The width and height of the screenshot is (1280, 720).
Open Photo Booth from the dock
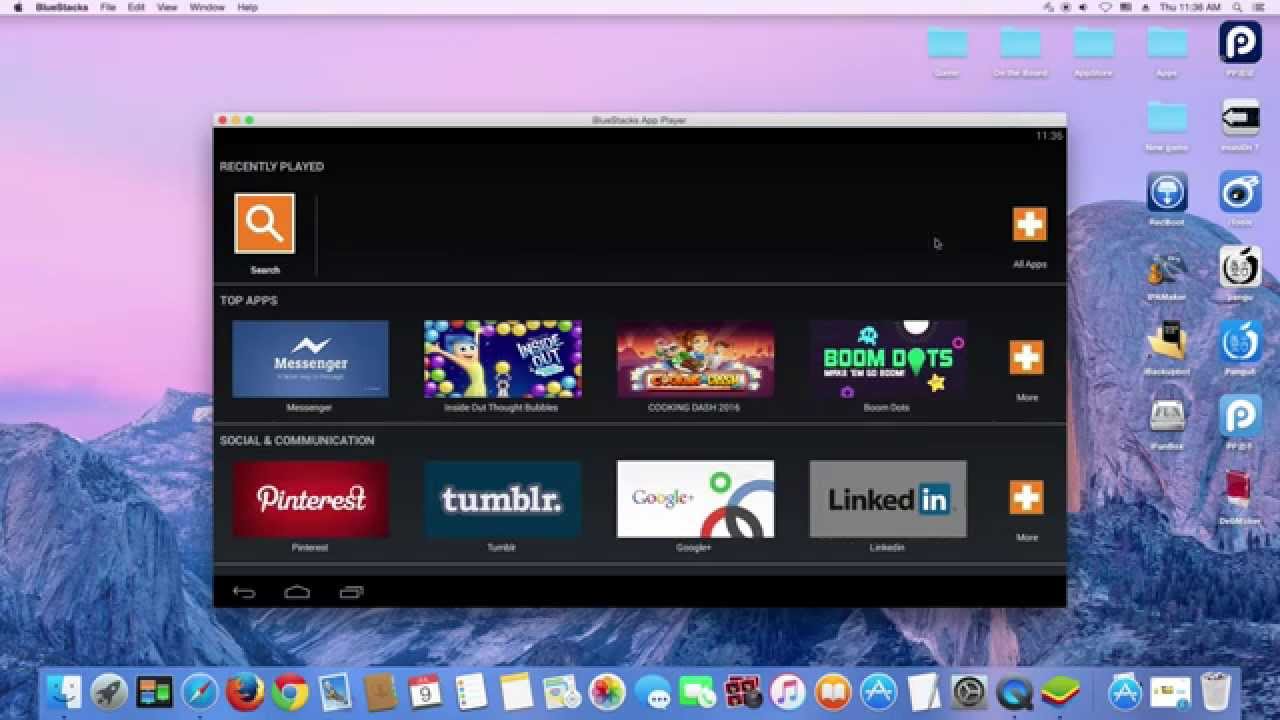click(x=743, y=692)
